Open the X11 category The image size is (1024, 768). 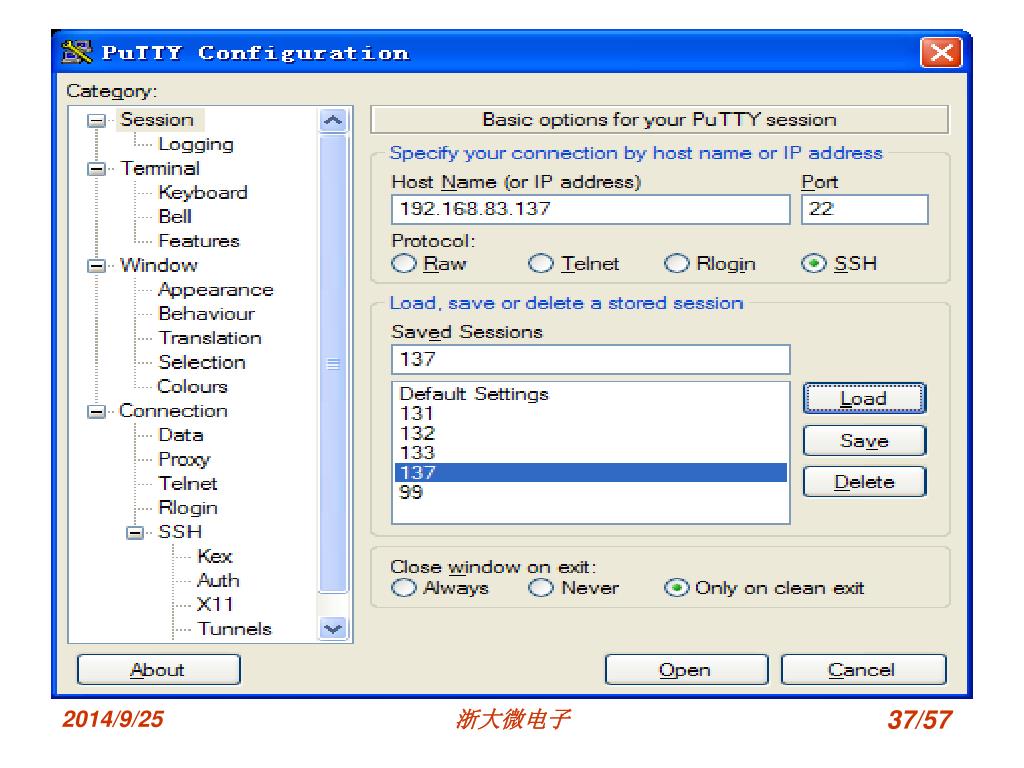click(x=215, y=604)
